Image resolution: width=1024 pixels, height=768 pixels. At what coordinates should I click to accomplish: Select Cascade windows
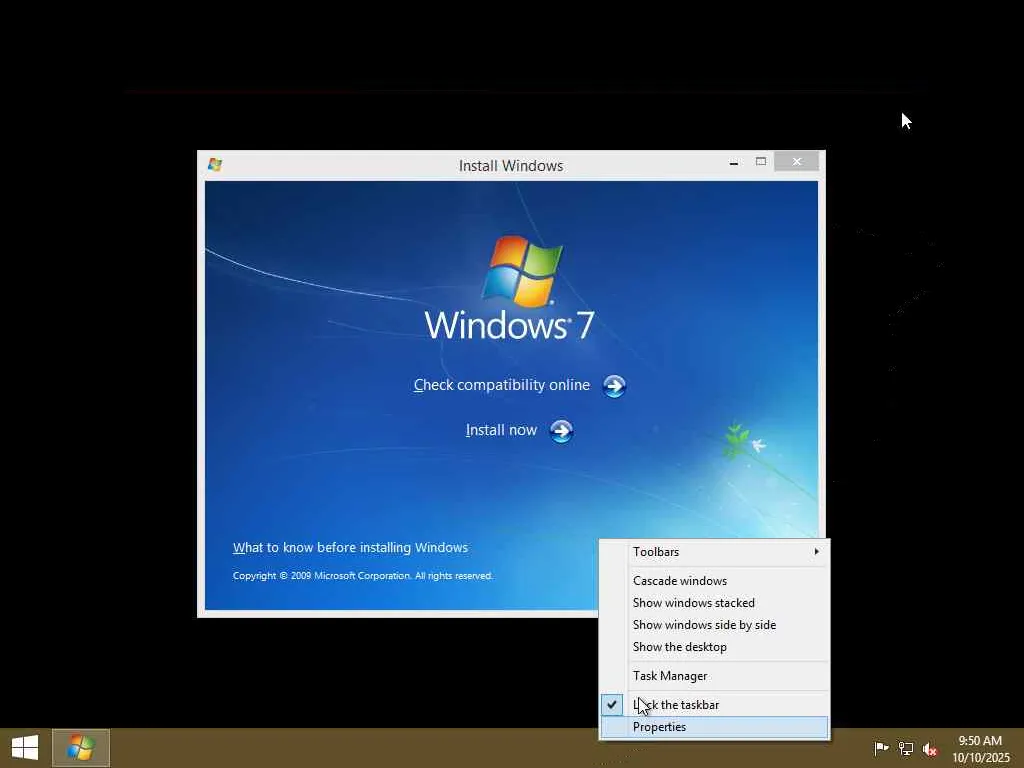click(x=714, y=581)
